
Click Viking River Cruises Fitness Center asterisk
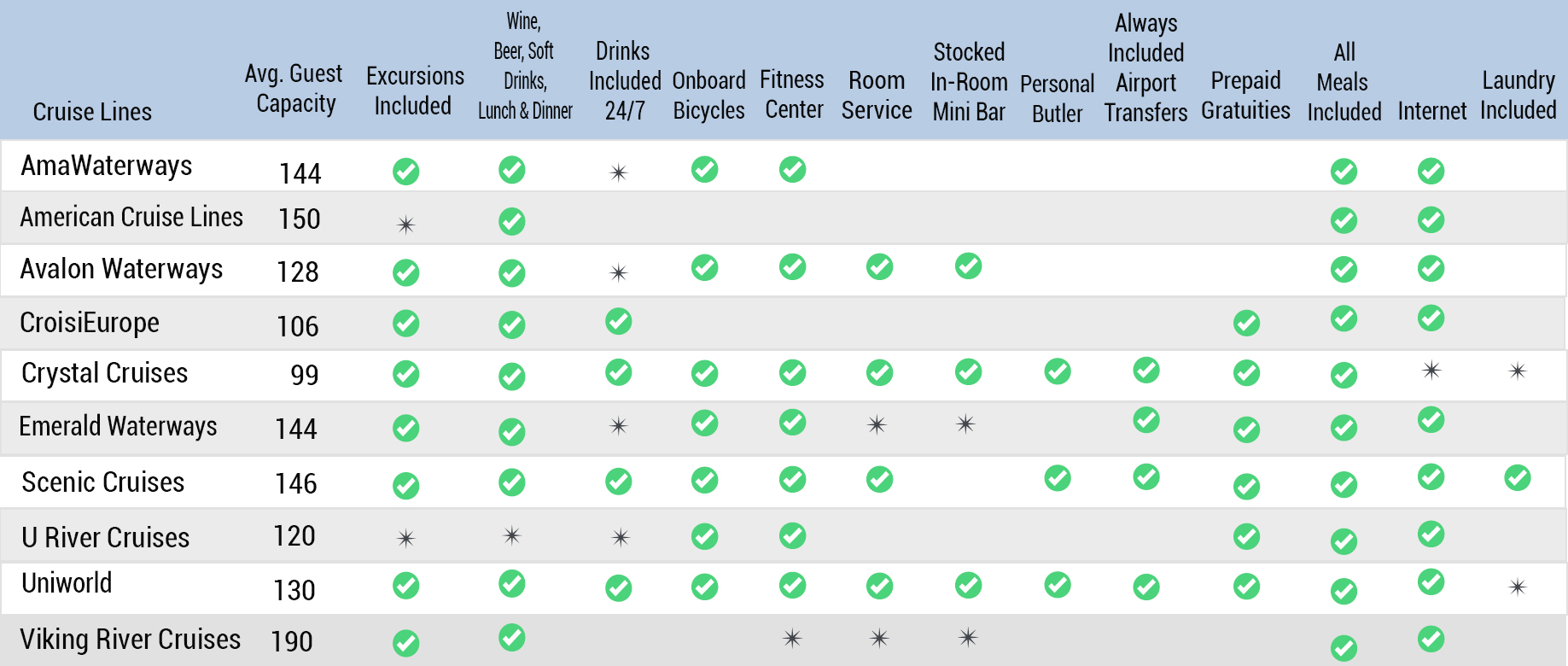[x=792, y=638]
